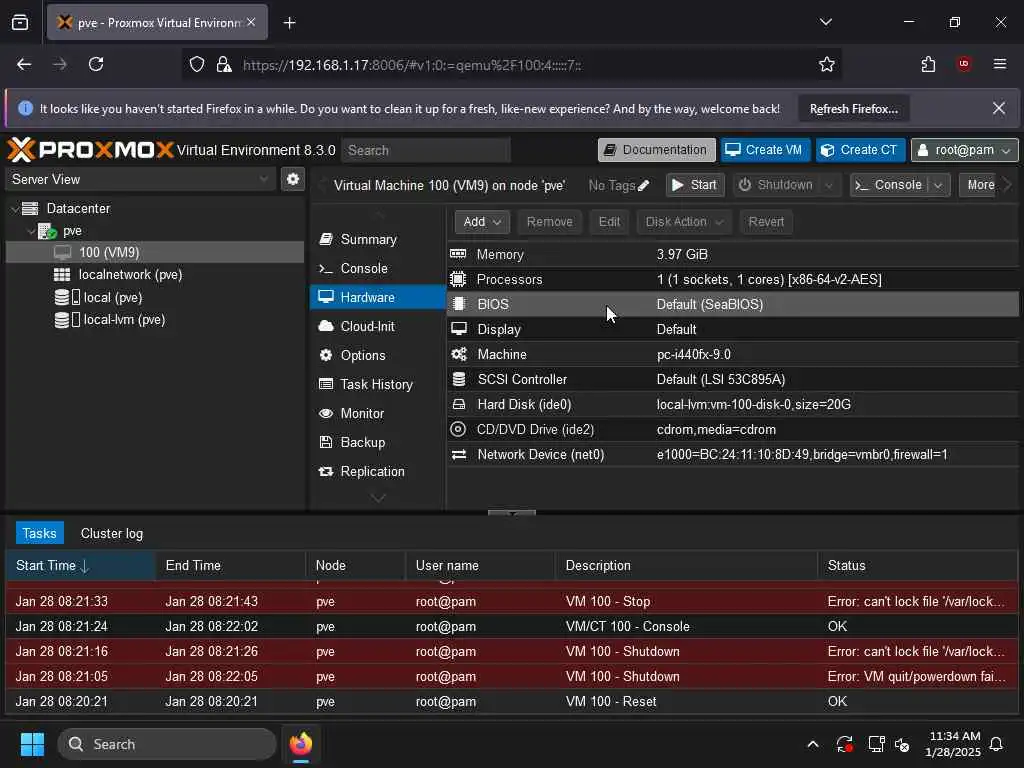Click the Processors chip icon

coord(458,279)
